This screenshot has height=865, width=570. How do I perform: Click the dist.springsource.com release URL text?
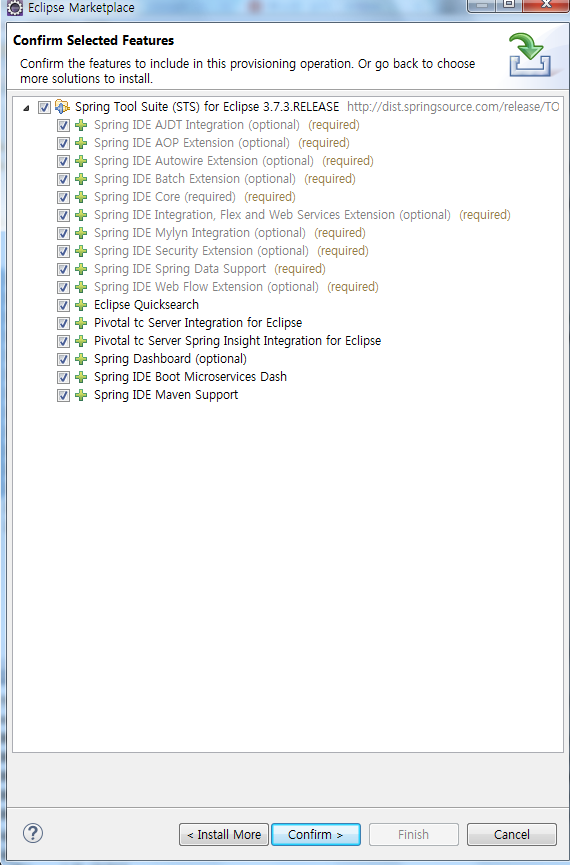coord(453,106)
